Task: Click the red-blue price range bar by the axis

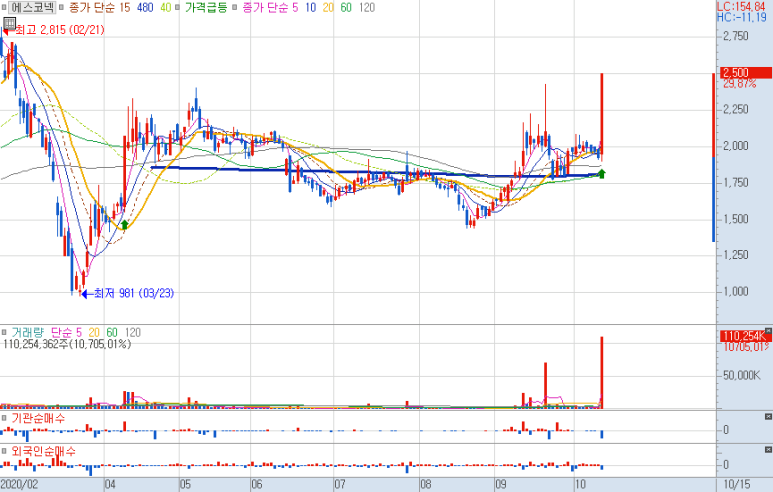Action: click(713, 157)
